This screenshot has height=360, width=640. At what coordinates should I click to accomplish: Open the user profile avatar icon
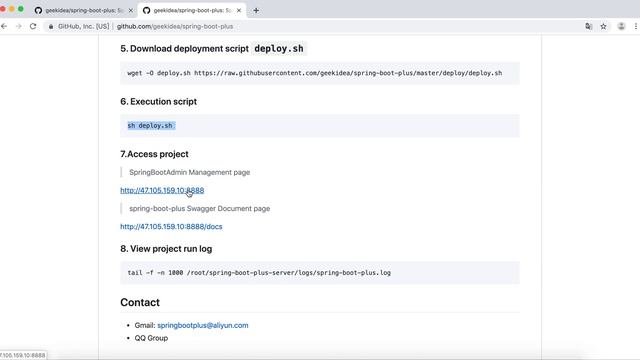[x=621, y=26]
